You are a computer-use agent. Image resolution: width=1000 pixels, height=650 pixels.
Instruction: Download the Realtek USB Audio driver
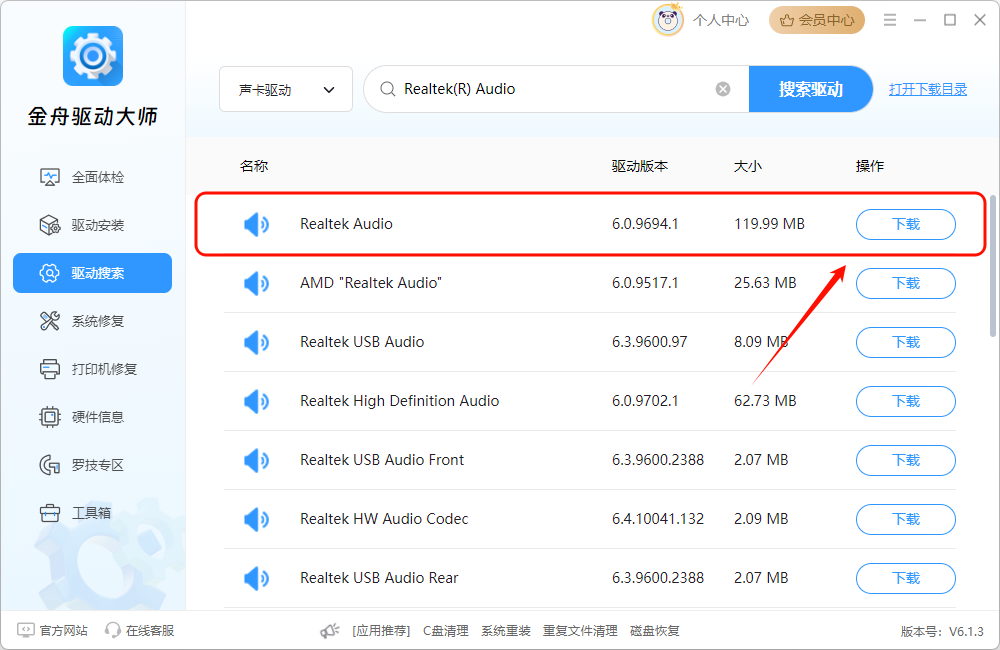[906, 343]
